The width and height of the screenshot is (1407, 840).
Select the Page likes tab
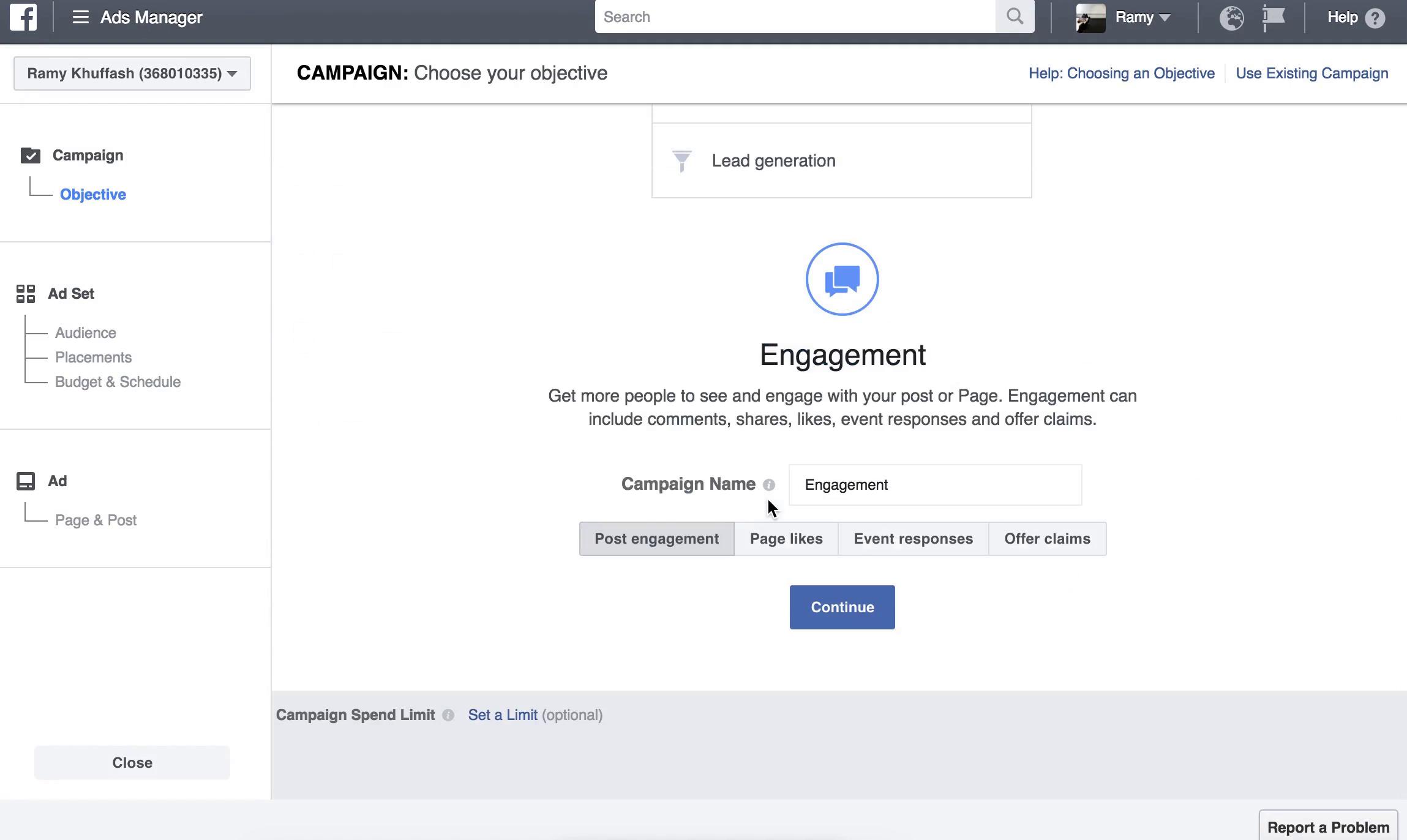[786, 538]
